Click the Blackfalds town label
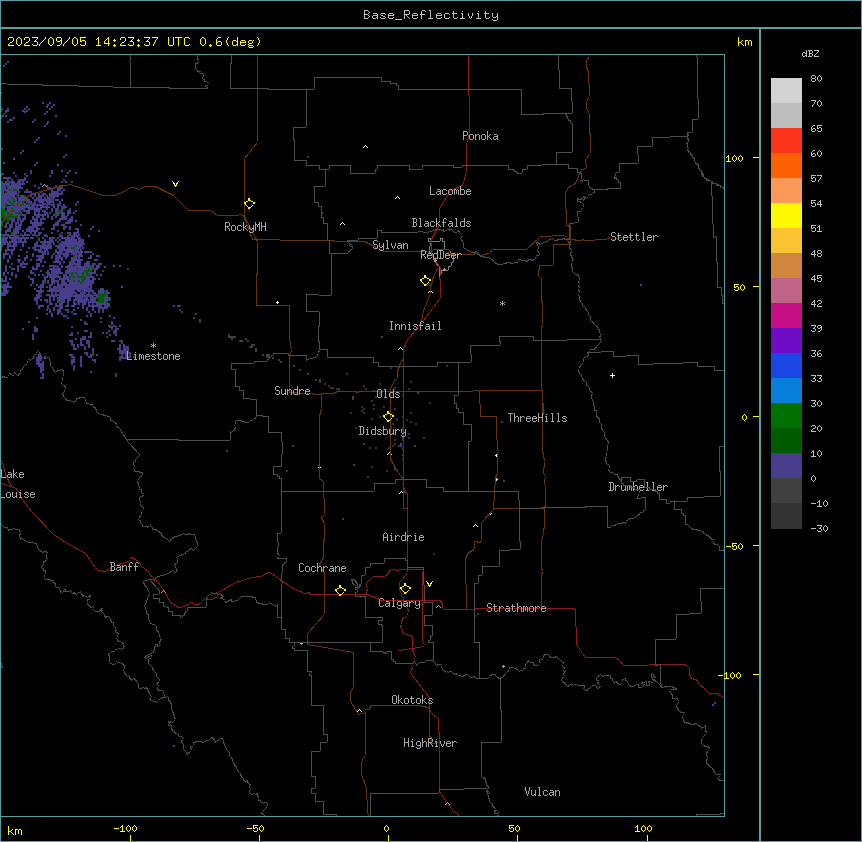862x842 pixels. pos(441,223)
